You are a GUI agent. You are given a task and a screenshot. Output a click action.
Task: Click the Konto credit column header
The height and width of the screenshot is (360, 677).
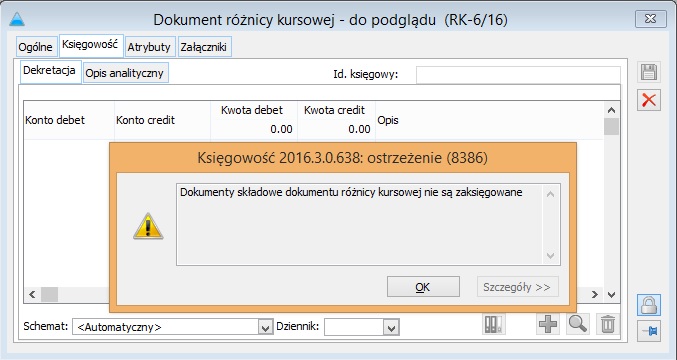(162, 120)
